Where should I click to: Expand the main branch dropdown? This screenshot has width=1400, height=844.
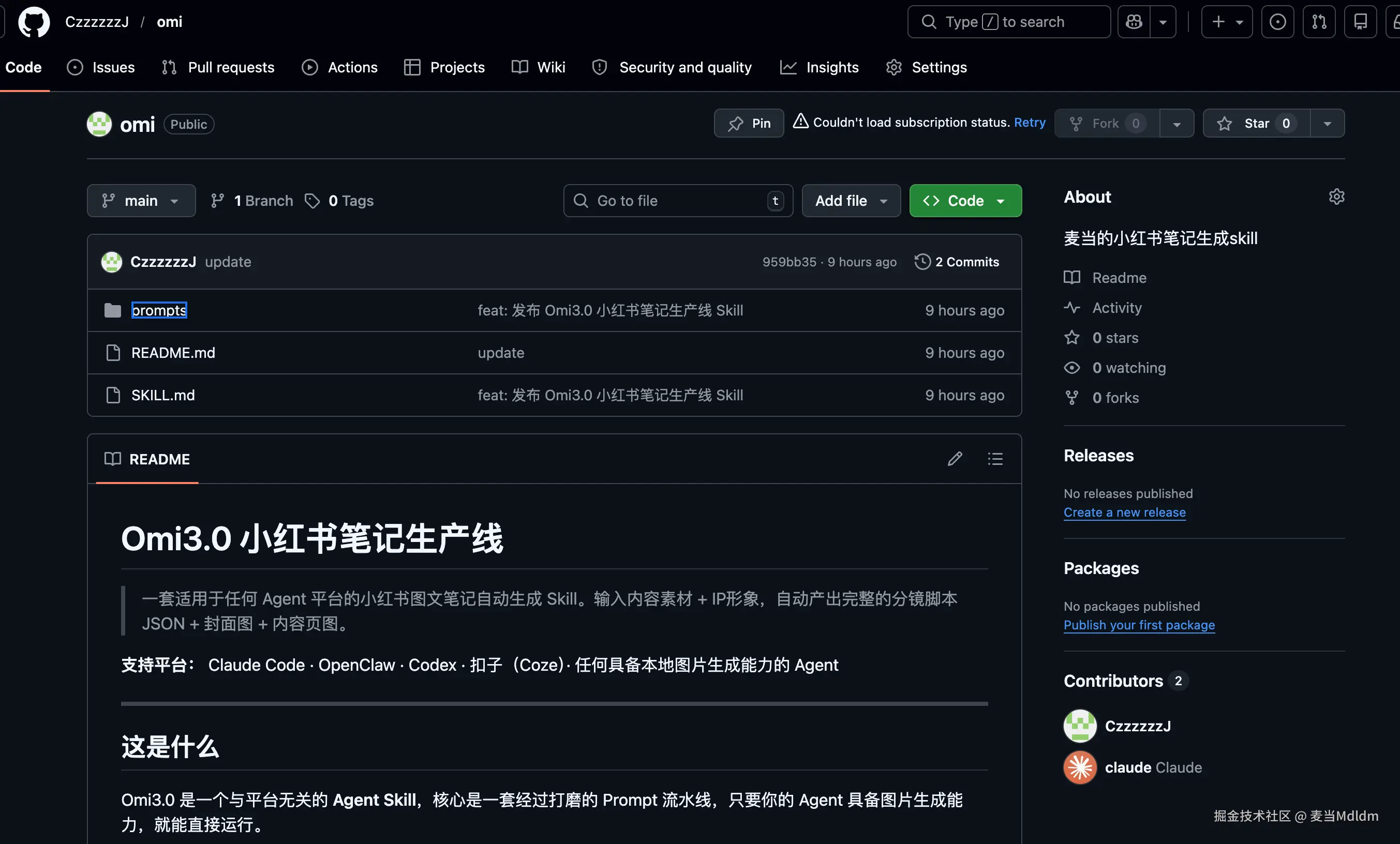pyautogui.click(x=141, y=201)
